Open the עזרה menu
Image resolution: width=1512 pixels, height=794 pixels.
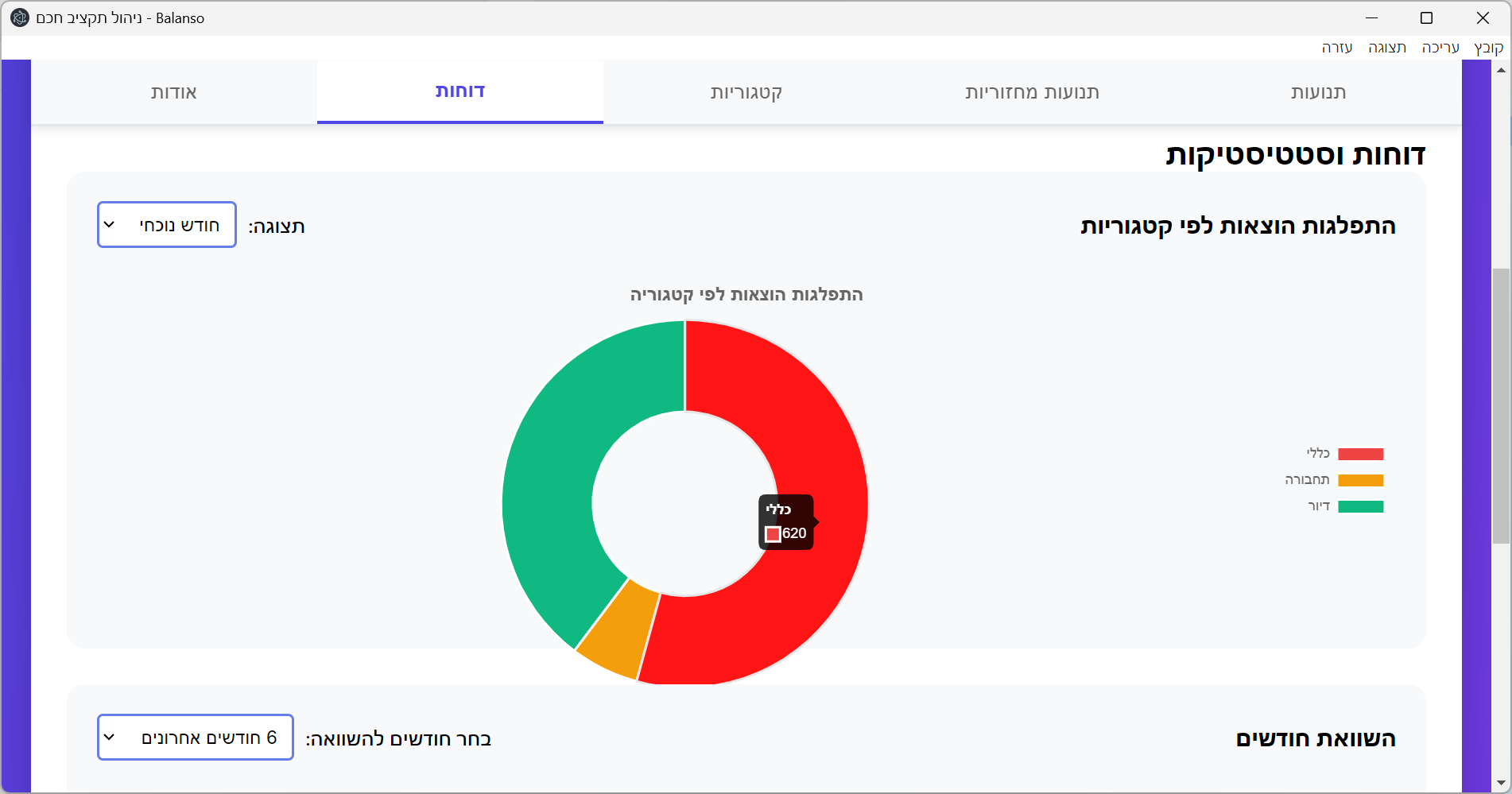pos(1337,48)
